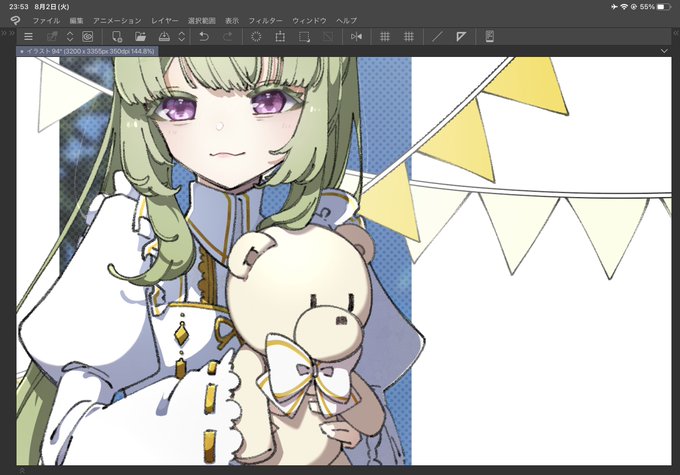Expand the bottom-left double chevron panel
680x475 pixels.
[22, 470]
